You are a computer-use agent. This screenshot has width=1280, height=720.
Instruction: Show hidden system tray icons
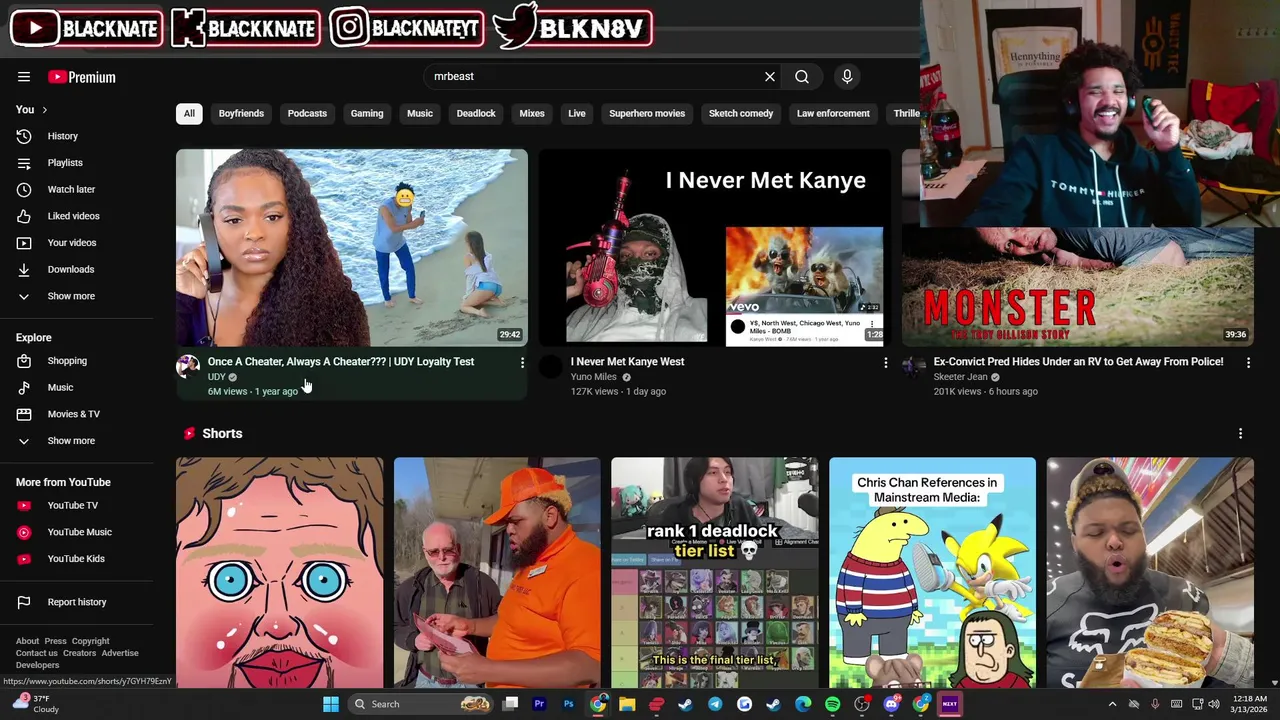click(x=1112, y=704)
